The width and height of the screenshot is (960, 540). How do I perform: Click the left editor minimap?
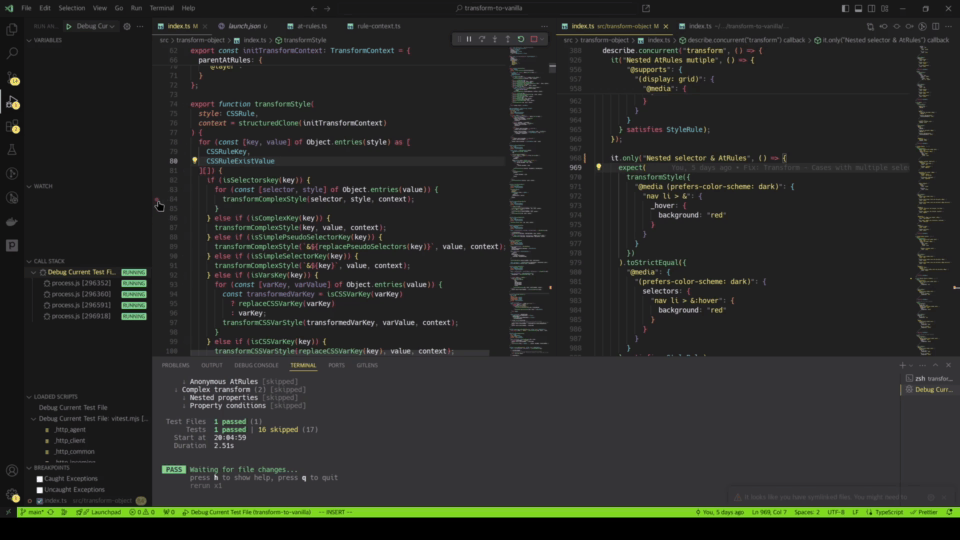(x=530, y=201)
